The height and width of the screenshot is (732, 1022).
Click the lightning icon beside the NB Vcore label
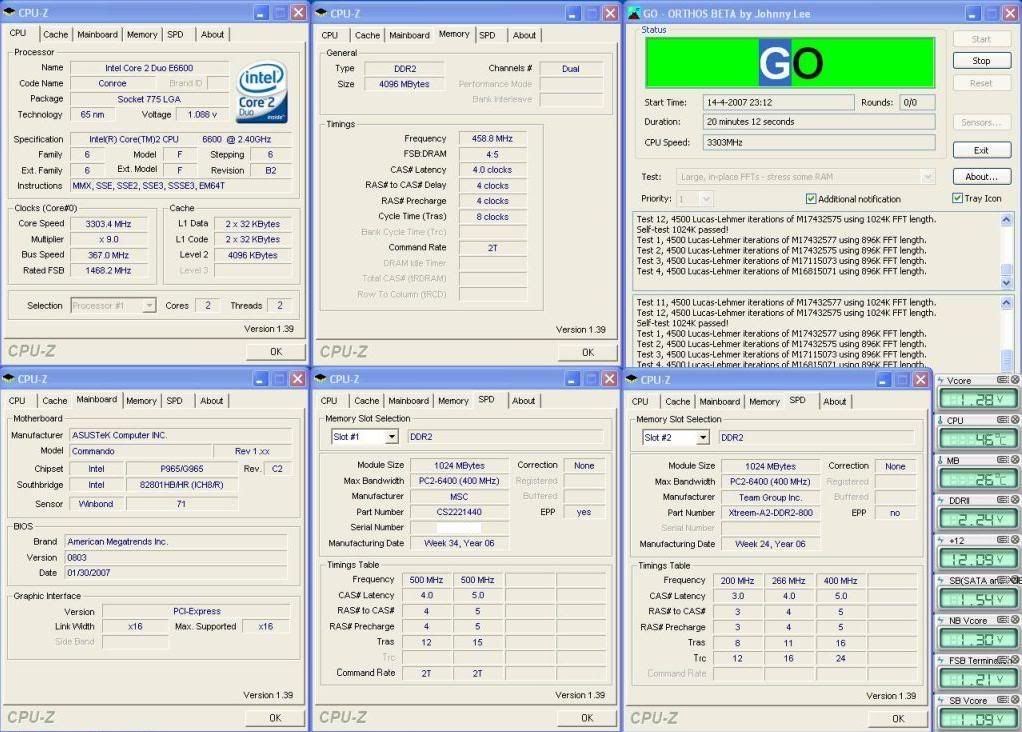coord(941,621)
